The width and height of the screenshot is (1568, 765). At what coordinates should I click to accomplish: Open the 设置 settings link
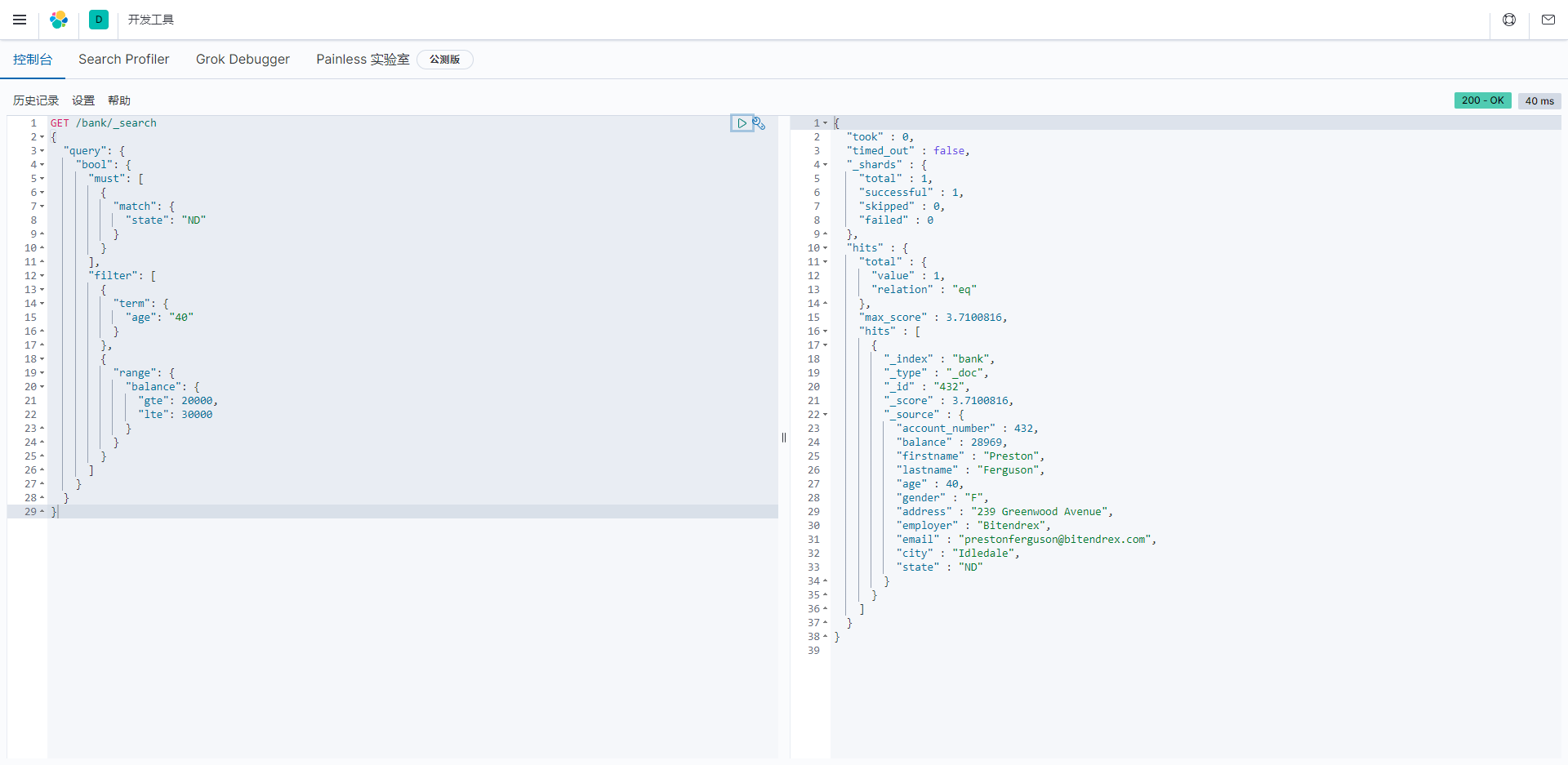click(x=83, y=100)
